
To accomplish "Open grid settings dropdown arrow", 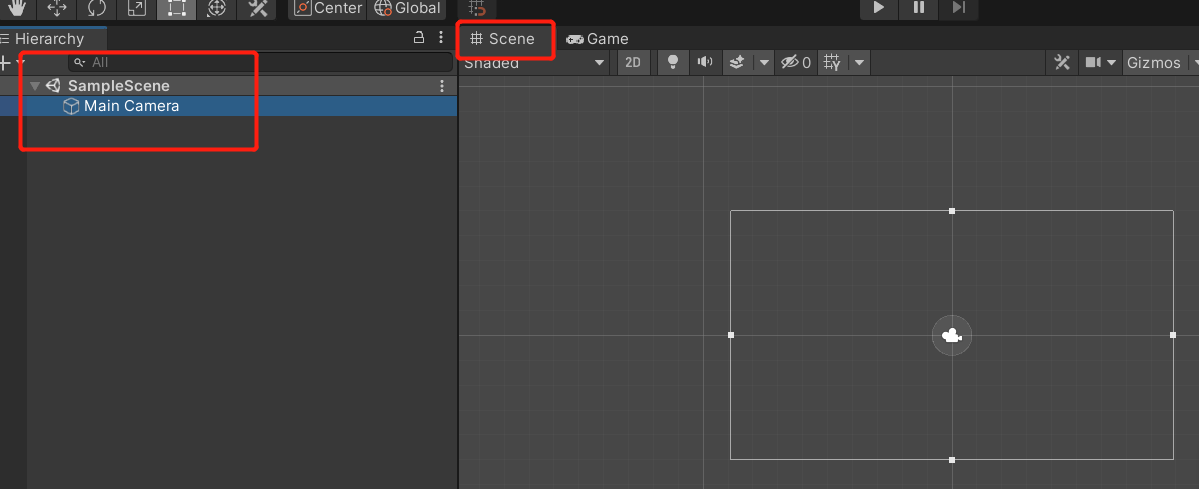I will tap(860, 63).
